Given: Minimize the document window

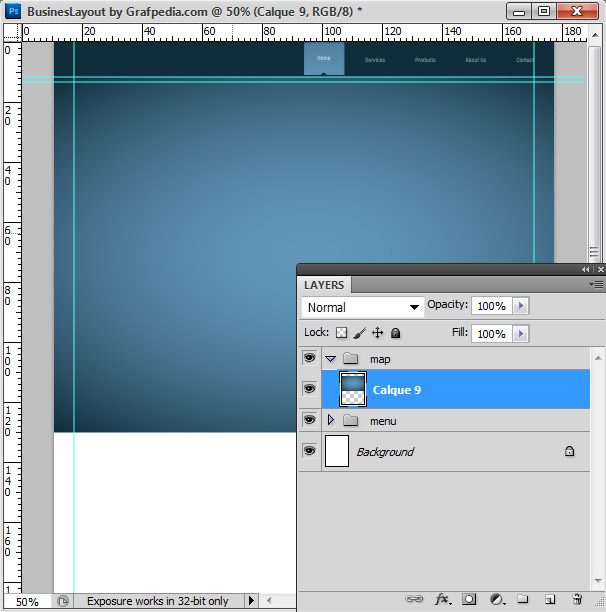Looking at the screenshot, I should pyautogui.click(x=519, y=11).
